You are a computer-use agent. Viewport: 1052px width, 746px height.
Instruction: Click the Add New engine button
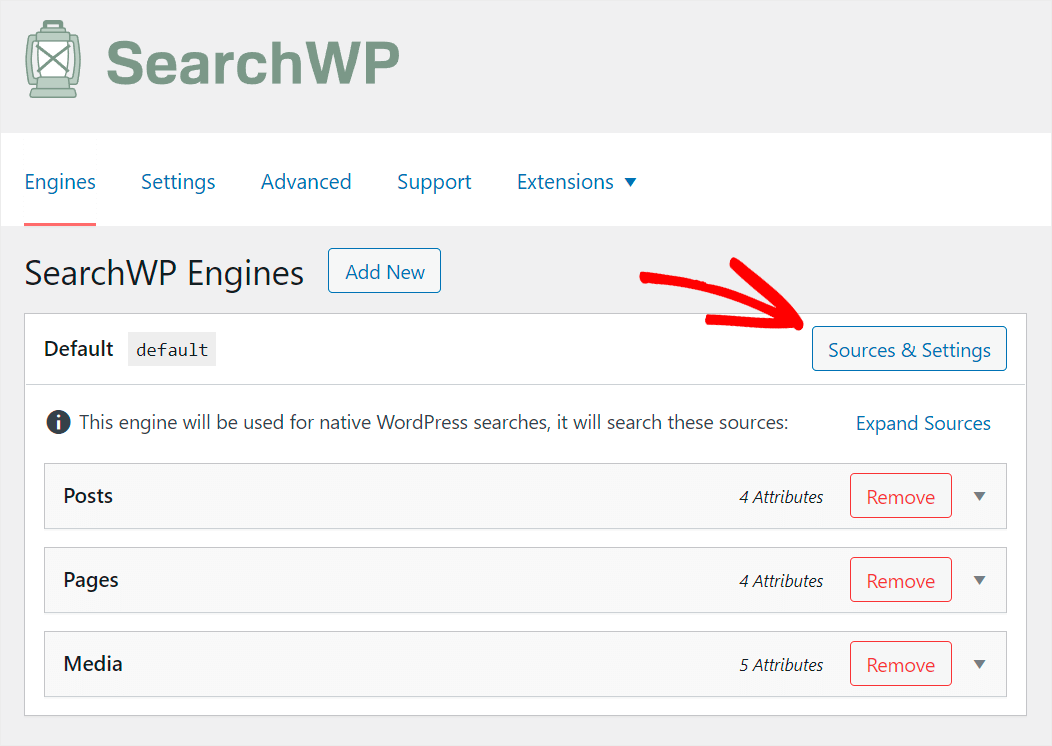(384, 271)
